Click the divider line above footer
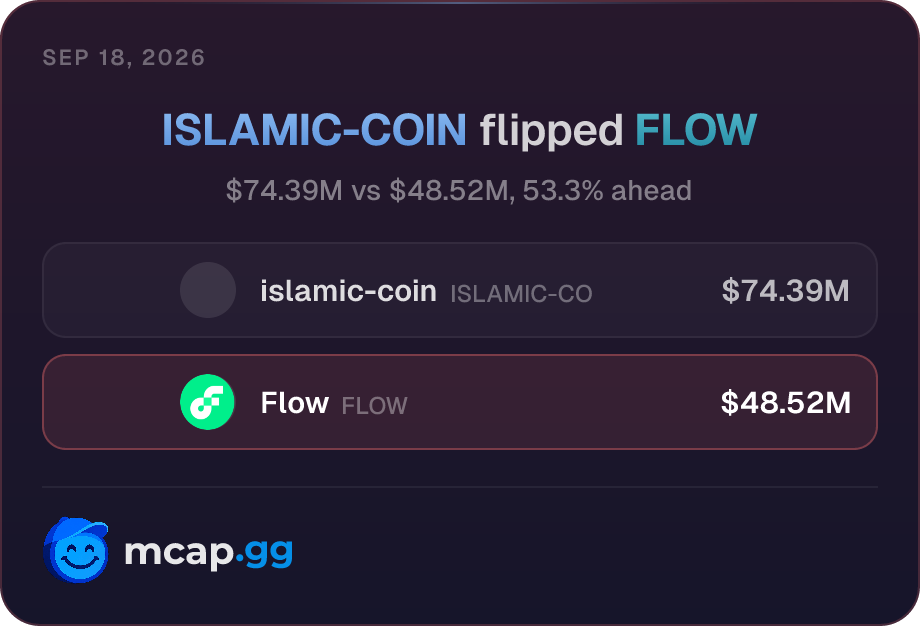The image size is (920, 626). pyautogui.click(x=460, y=487)
